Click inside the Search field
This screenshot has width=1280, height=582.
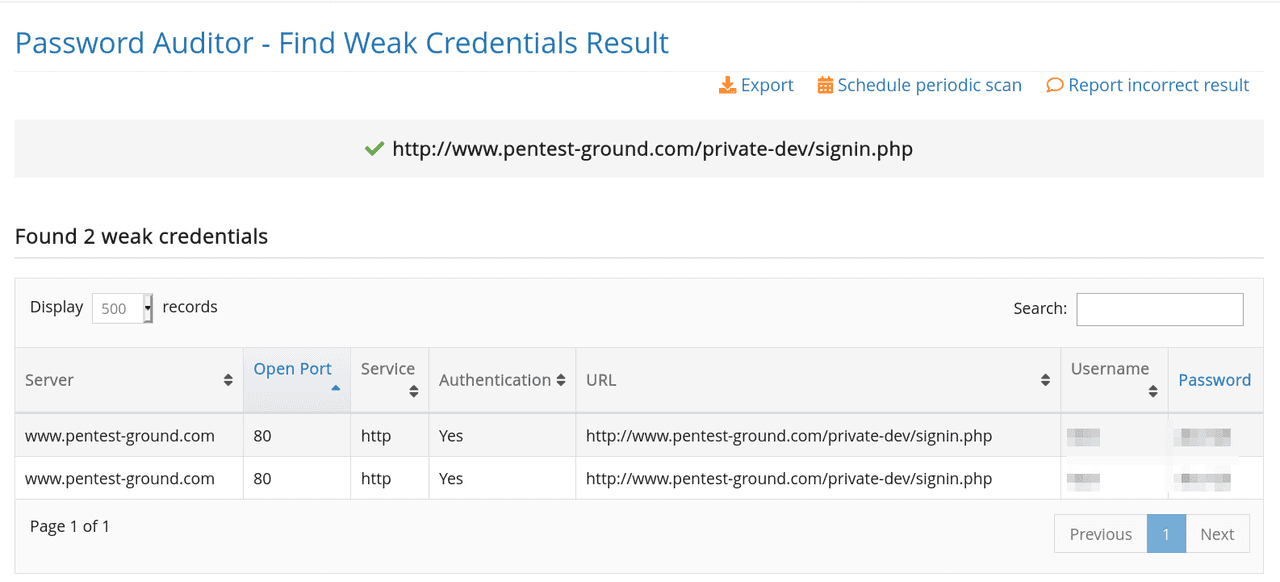click(1159, 309)
